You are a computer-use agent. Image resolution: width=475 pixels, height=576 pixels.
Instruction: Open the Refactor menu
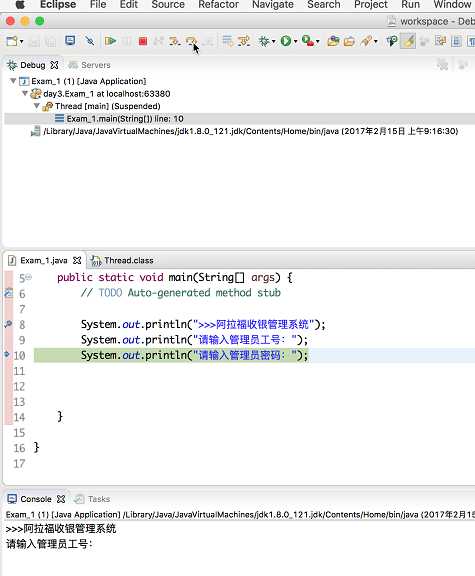[218, 4]
